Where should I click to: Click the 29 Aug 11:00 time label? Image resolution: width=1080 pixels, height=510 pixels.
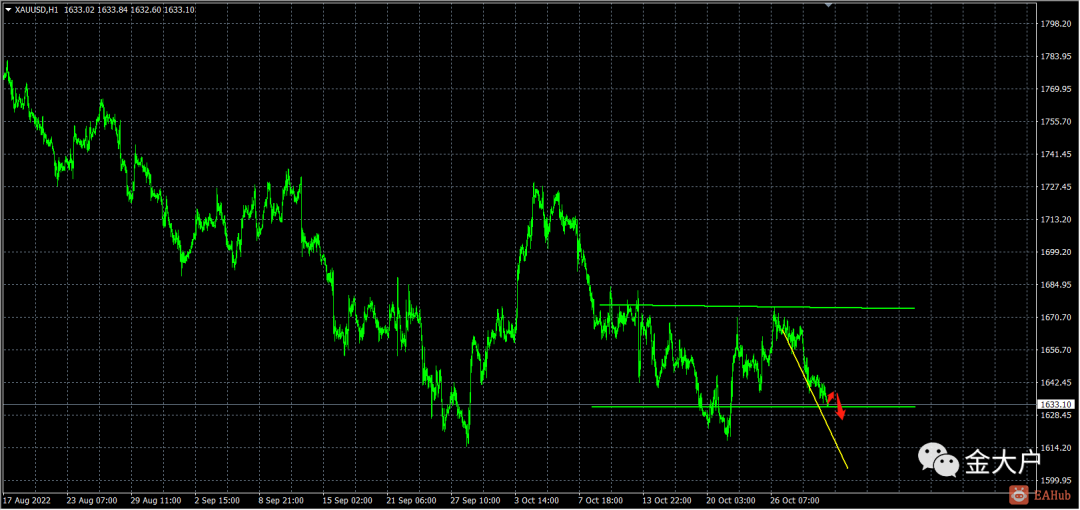pos(156,500)
